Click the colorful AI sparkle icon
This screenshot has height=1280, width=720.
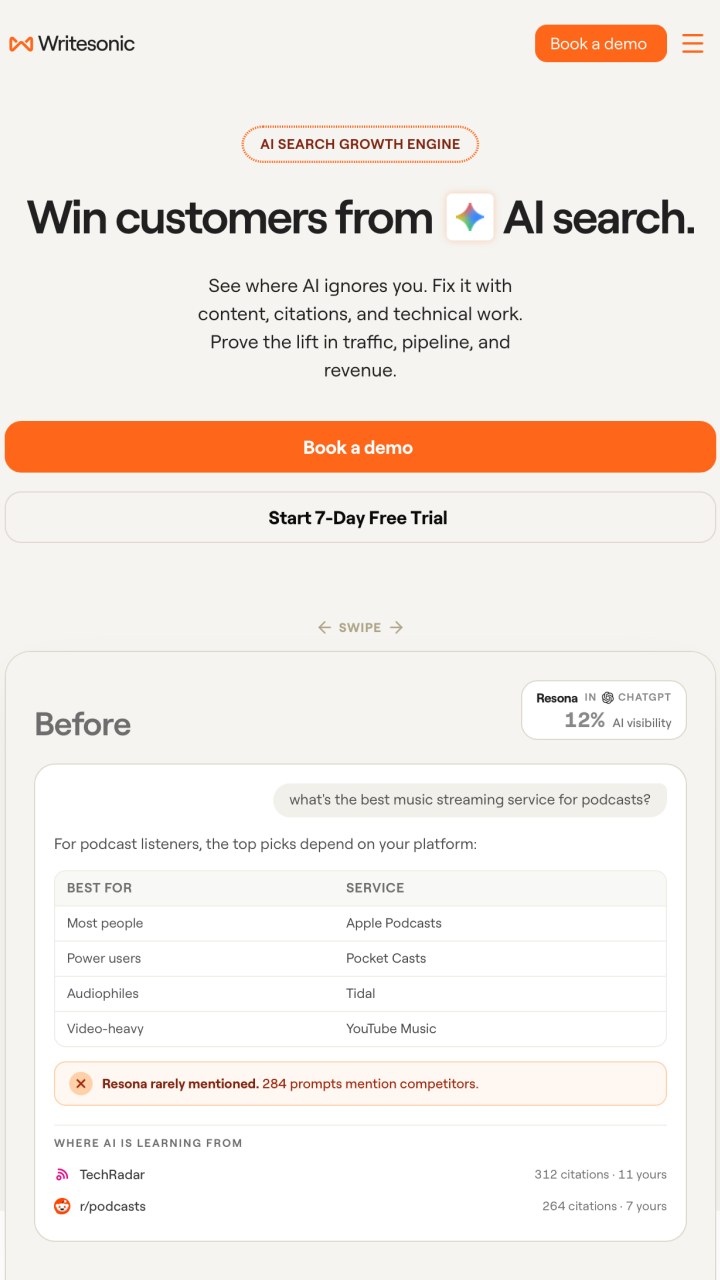[x=470, y=217]
